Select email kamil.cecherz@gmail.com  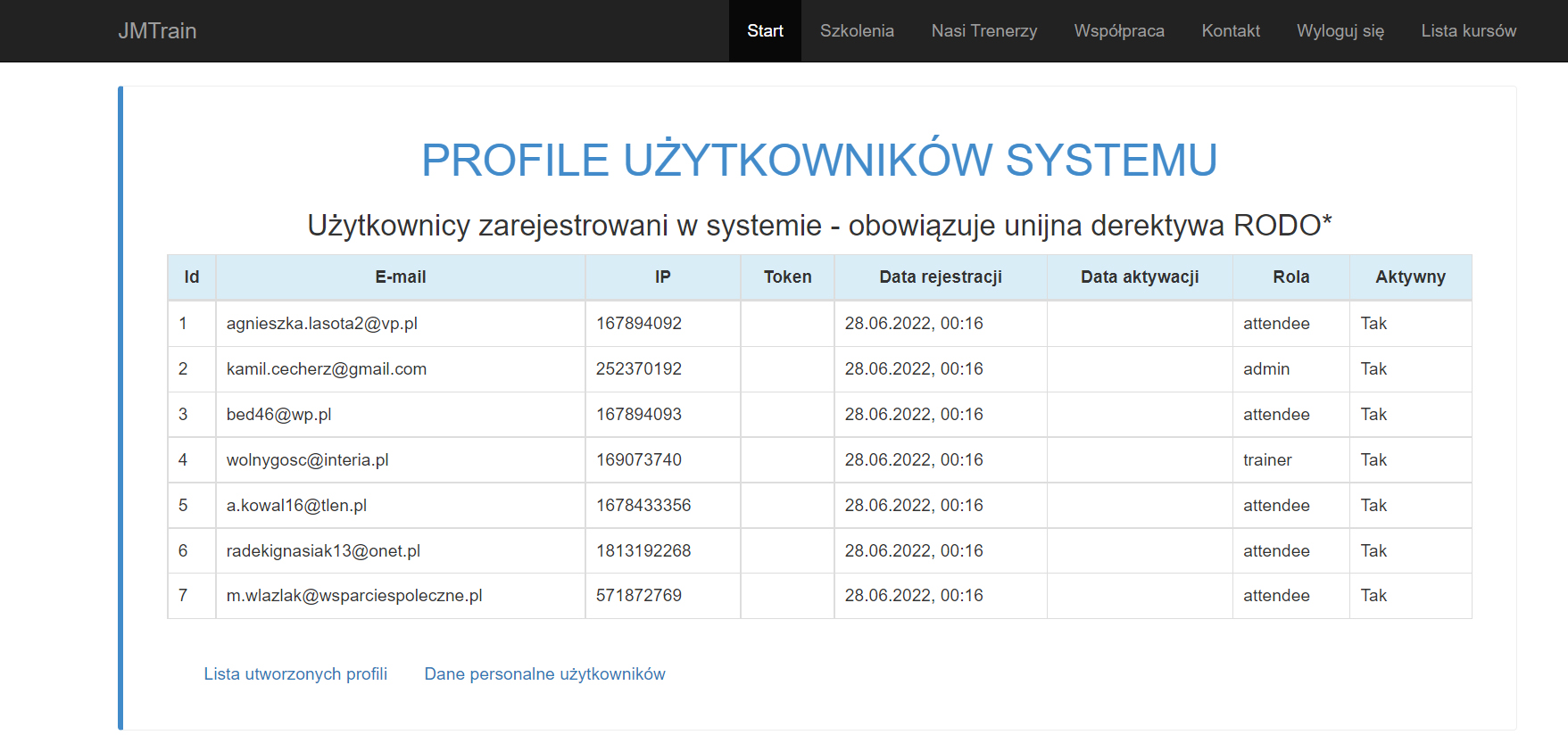point(326,369)
